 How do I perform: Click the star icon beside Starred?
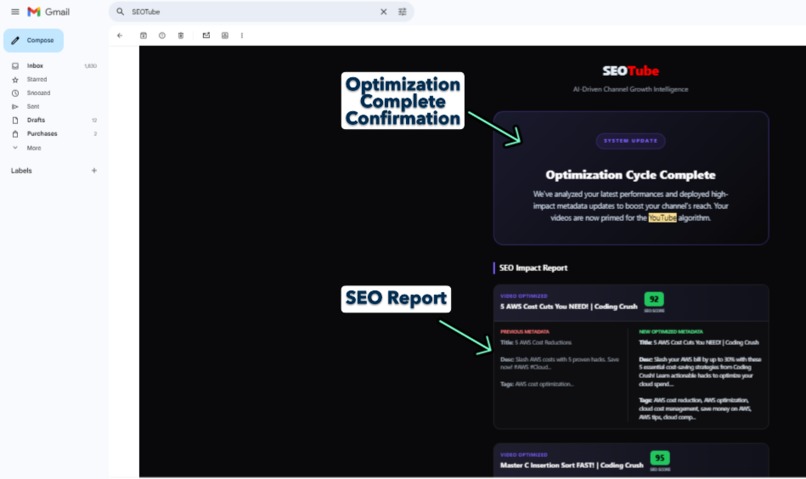pyautogui.click(x=15, y=80)
